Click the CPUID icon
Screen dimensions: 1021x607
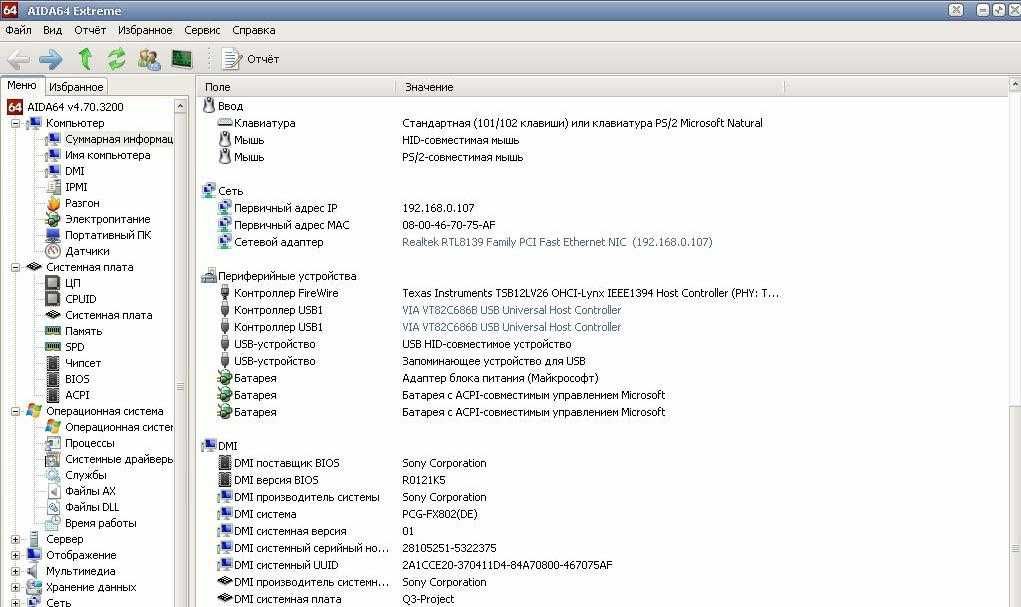[x=53, y=299]
